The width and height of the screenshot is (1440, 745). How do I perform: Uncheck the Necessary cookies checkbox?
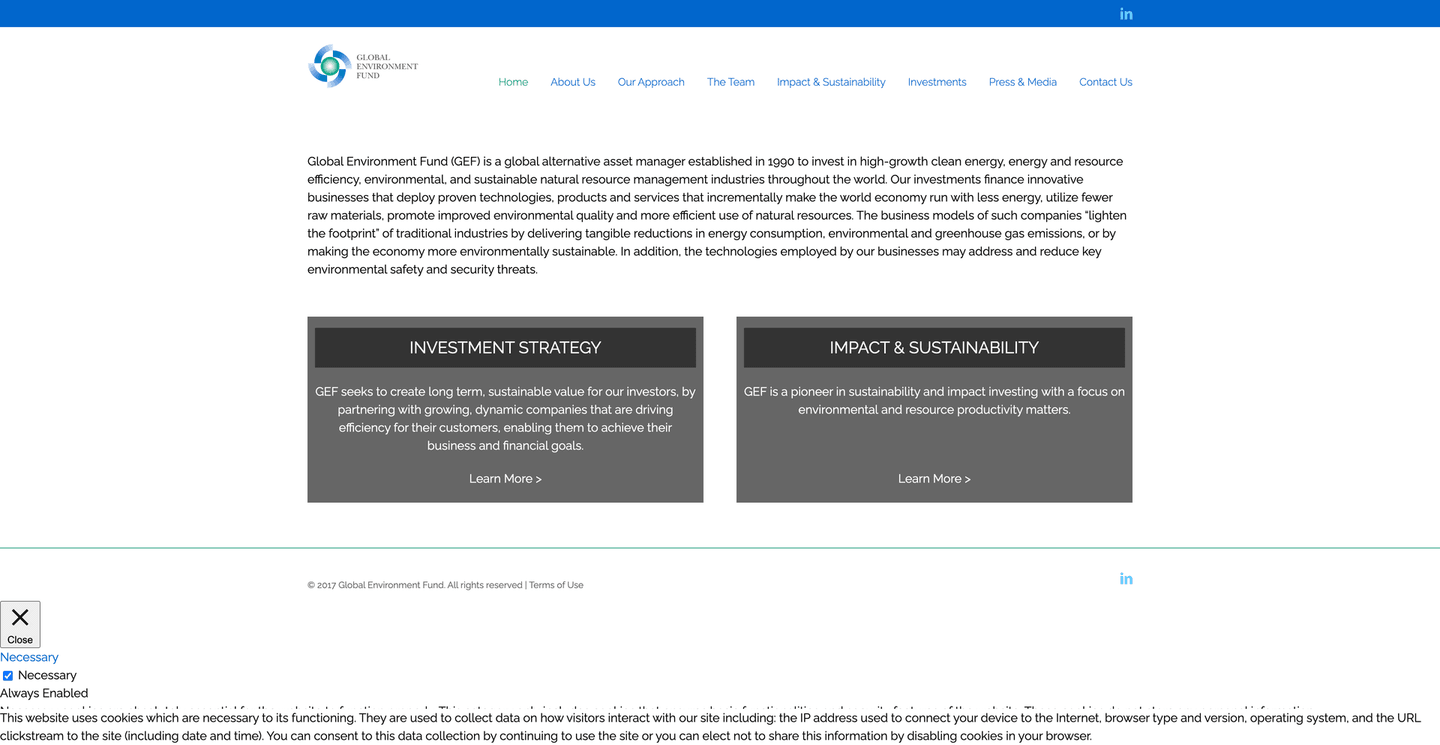point(8,675)
